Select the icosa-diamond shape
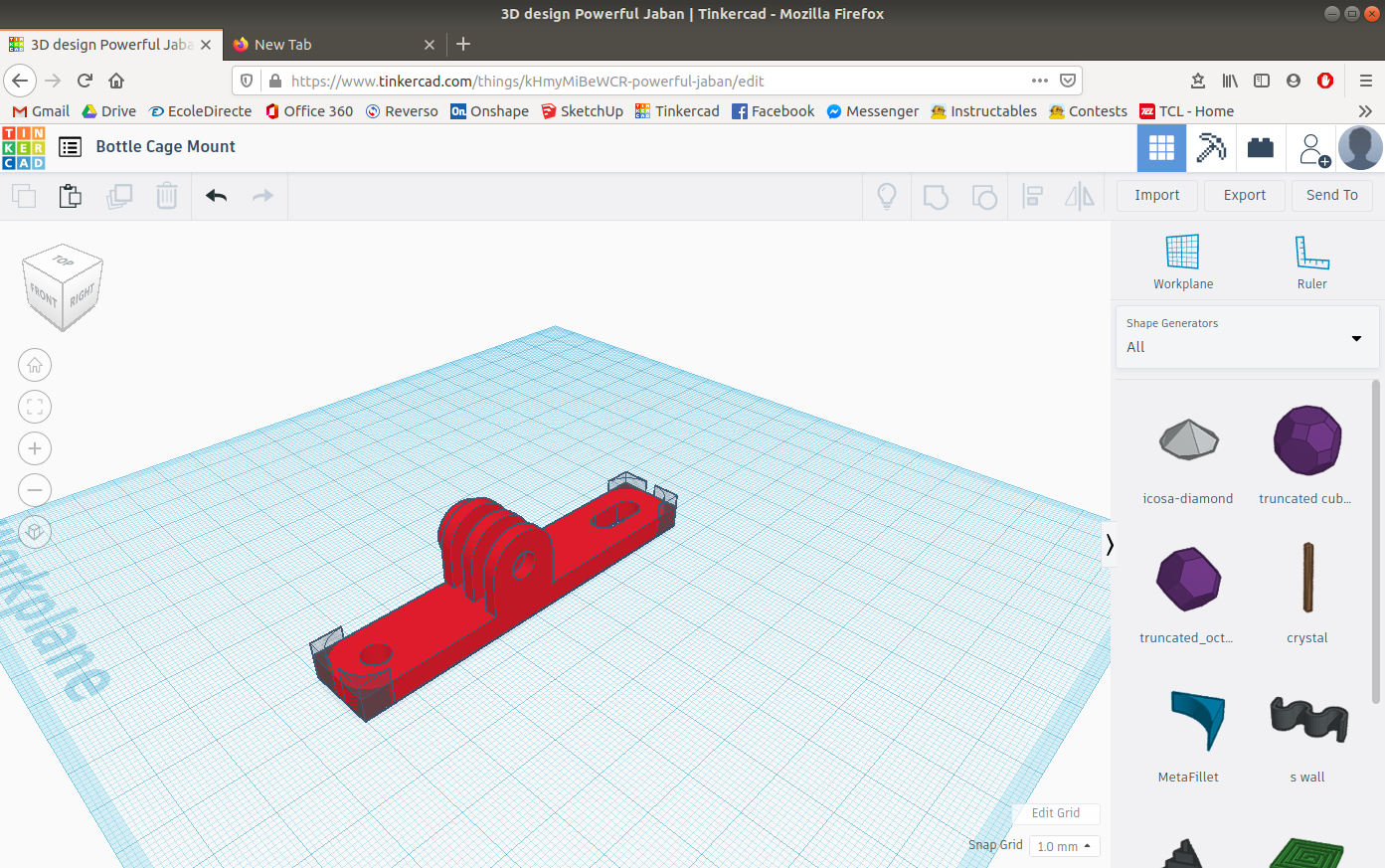 click(x=1188, y=455)
